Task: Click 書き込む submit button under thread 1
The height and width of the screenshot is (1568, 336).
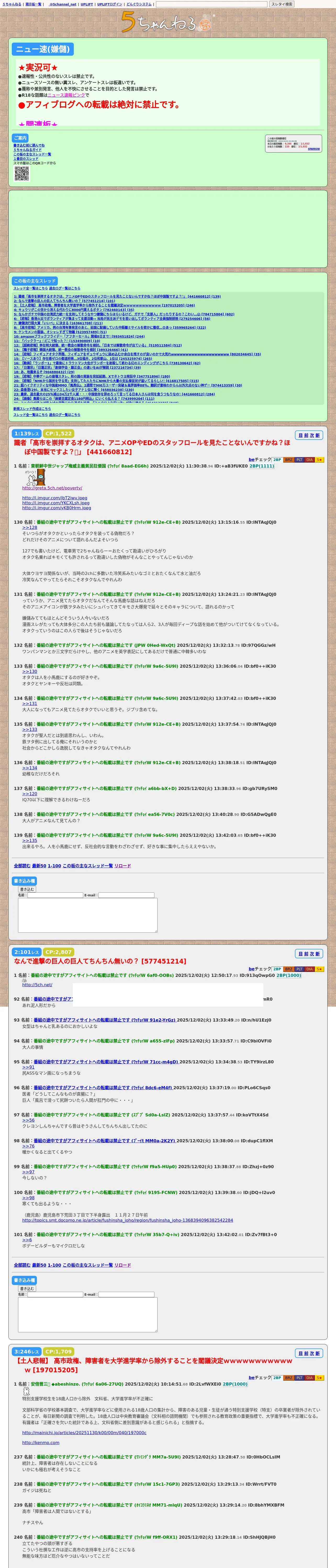Action: pos(27,889)
